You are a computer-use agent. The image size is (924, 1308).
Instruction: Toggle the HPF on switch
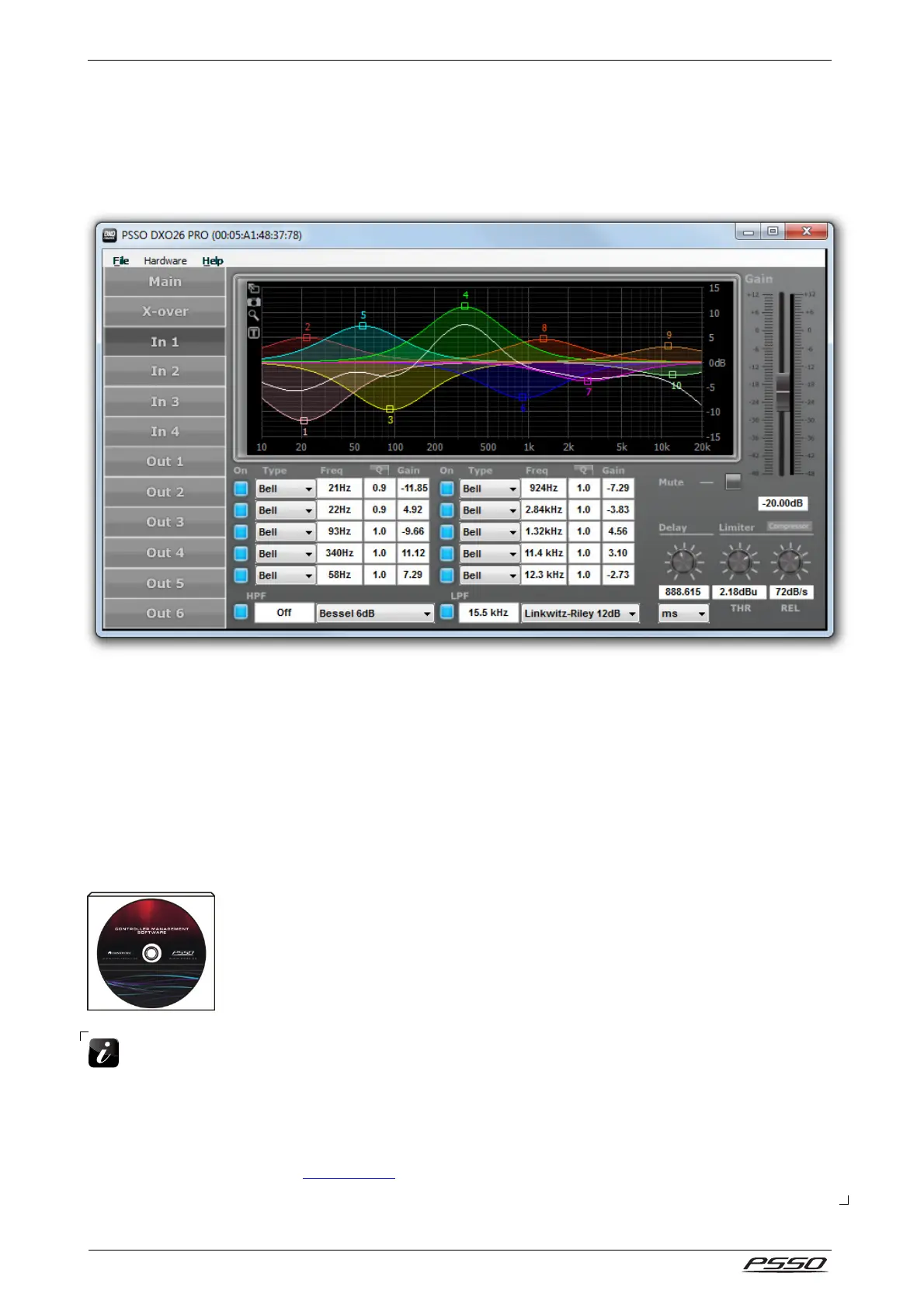coord(241,612)
